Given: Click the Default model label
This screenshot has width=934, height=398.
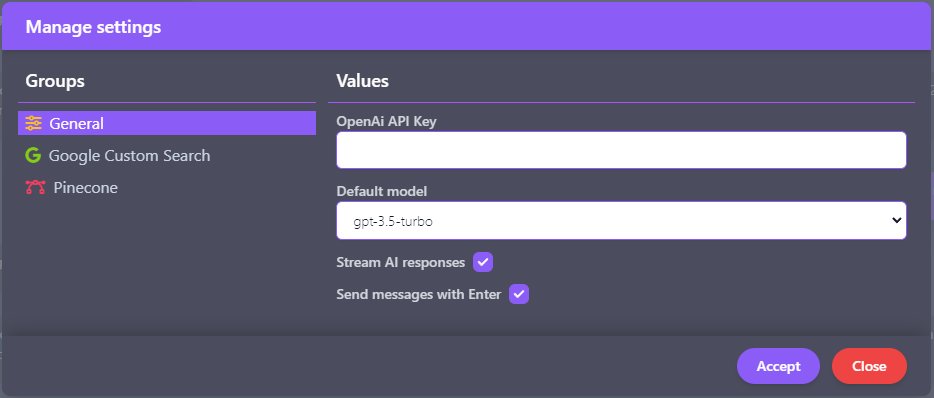Looking at the screenshot, I should coord(382,192).
